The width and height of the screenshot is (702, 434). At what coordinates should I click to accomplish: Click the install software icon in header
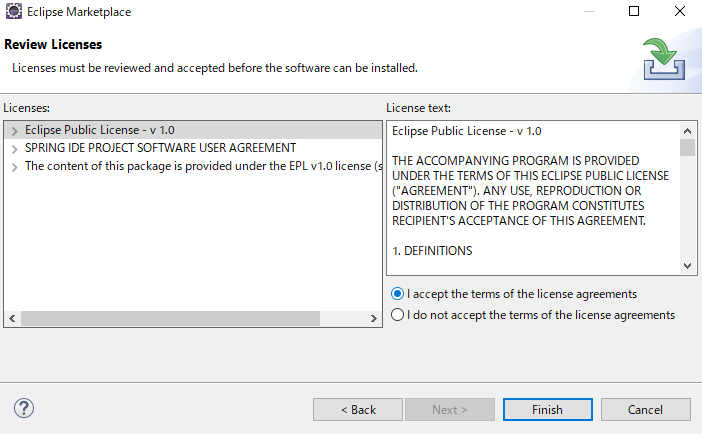(664, 59)
